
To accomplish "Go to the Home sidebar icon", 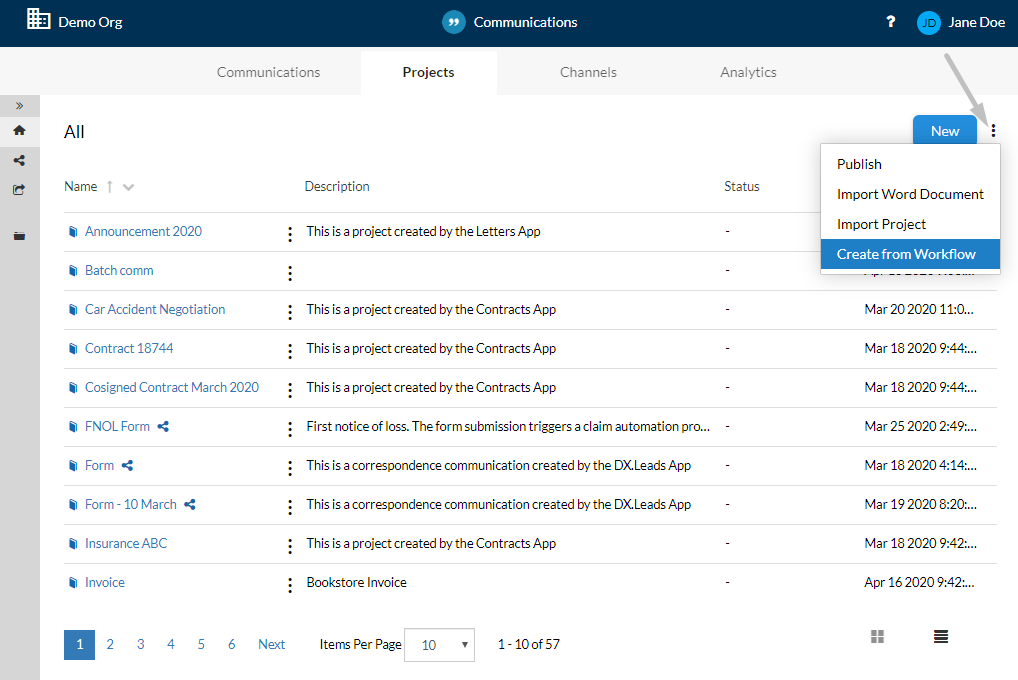I will 19,131.
